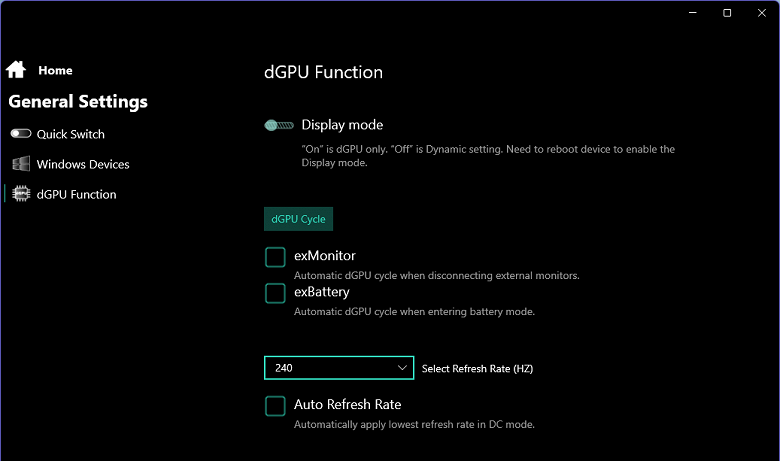The height and width of the screenshot is (461, 780).
Task: Check the exBattery option
Action: point(275,293)
